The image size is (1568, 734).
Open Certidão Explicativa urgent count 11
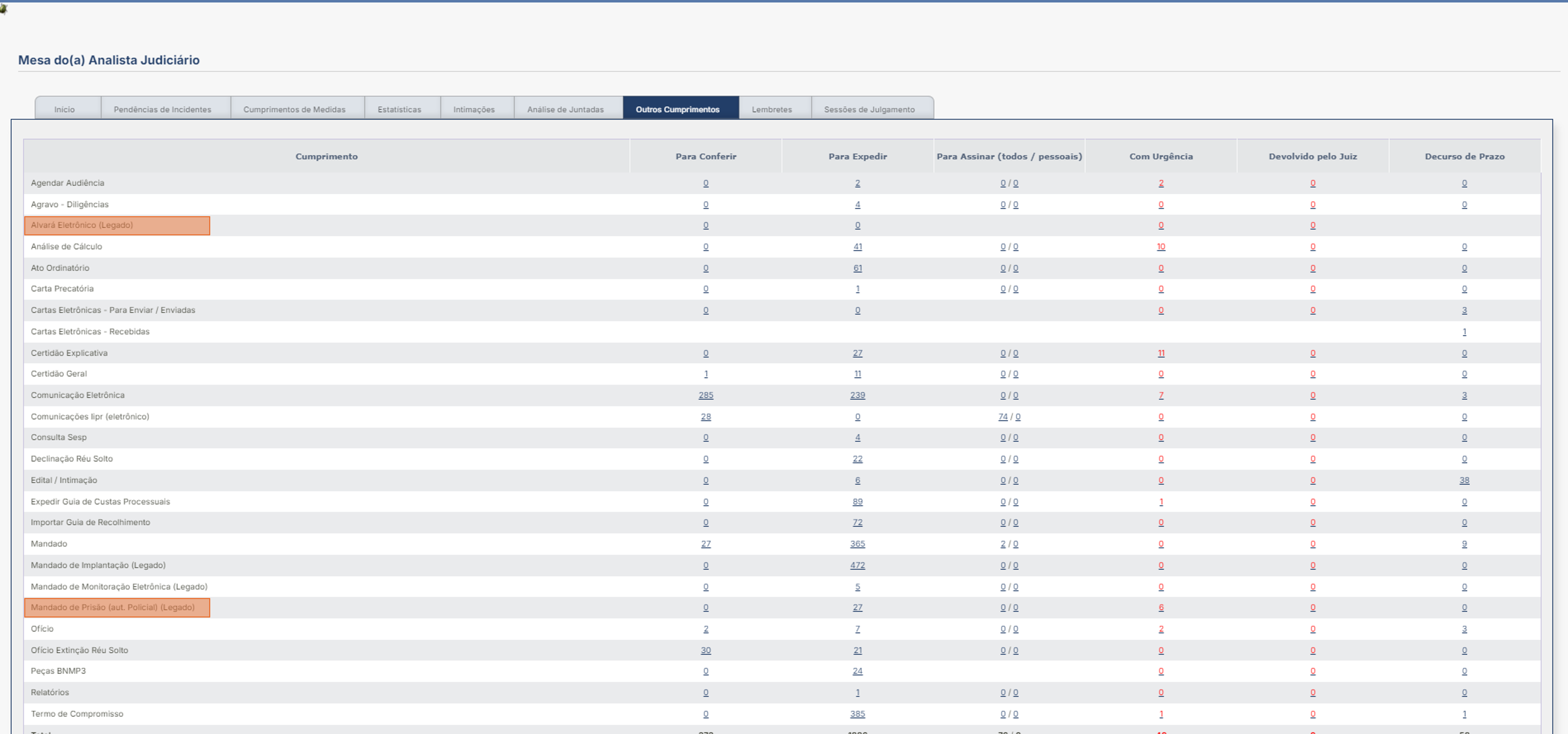[x=1161, y=353]
